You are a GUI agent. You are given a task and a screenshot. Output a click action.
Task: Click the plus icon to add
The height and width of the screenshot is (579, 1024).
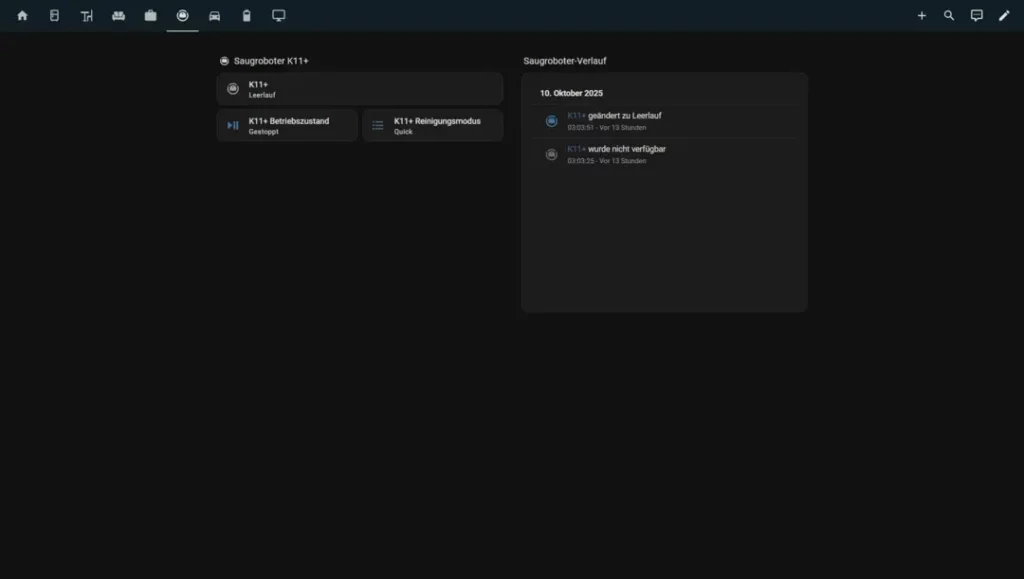(922, 16)
